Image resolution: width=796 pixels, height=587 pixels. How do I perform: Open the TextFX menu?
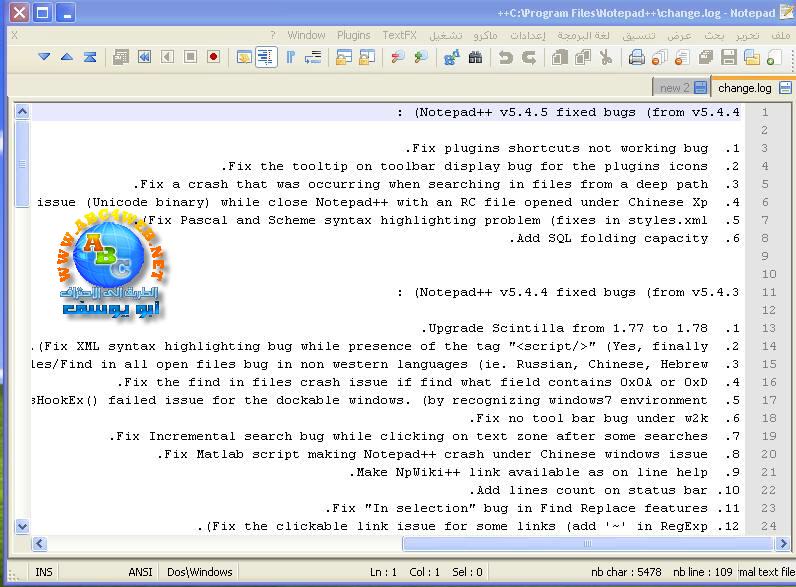tap(400, 35)
